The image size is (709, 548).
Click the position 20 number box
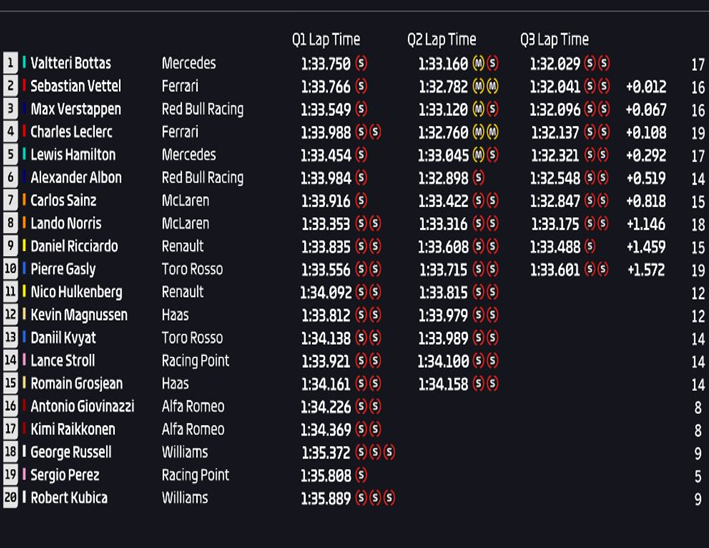(x=11, y=498)
